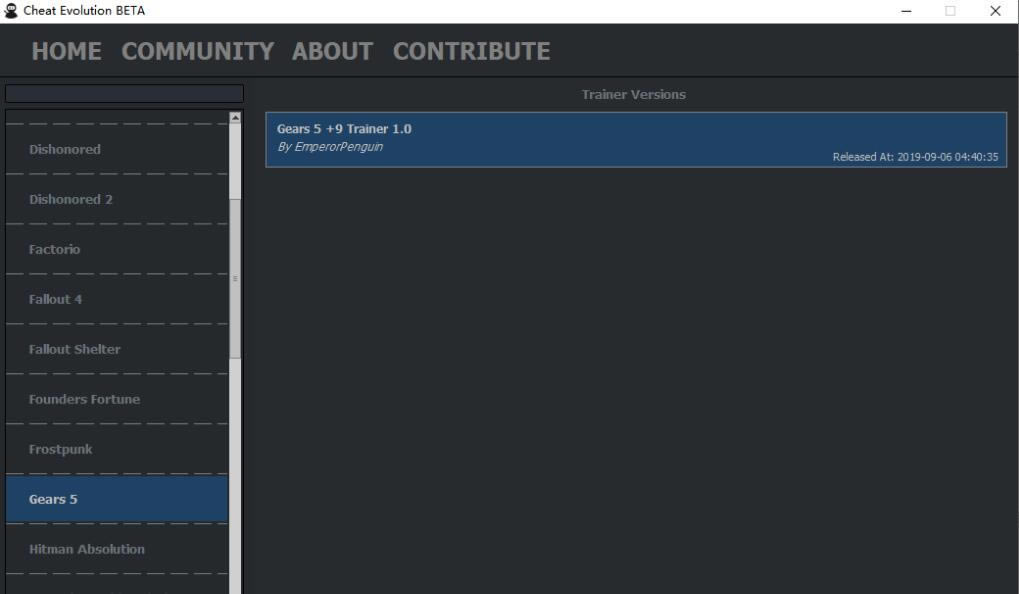
Task: Close the Cheat Evolution window
Action: click(x=995, y=11)
